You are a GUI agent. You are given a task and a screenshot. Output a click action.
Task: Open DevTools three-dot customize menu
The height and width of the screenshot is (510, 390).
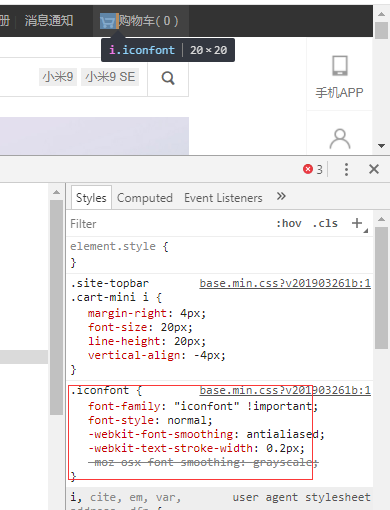tap(346, 169)
